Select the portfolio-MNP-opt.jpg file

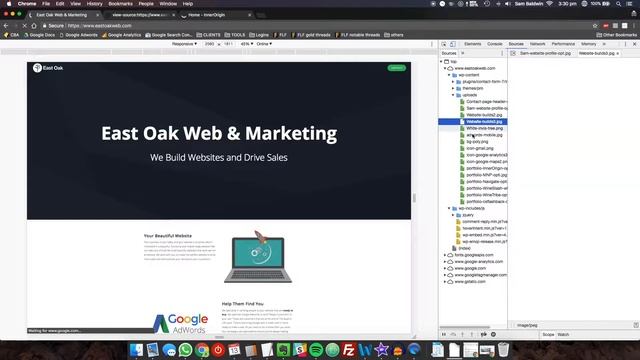click(483, 175)
